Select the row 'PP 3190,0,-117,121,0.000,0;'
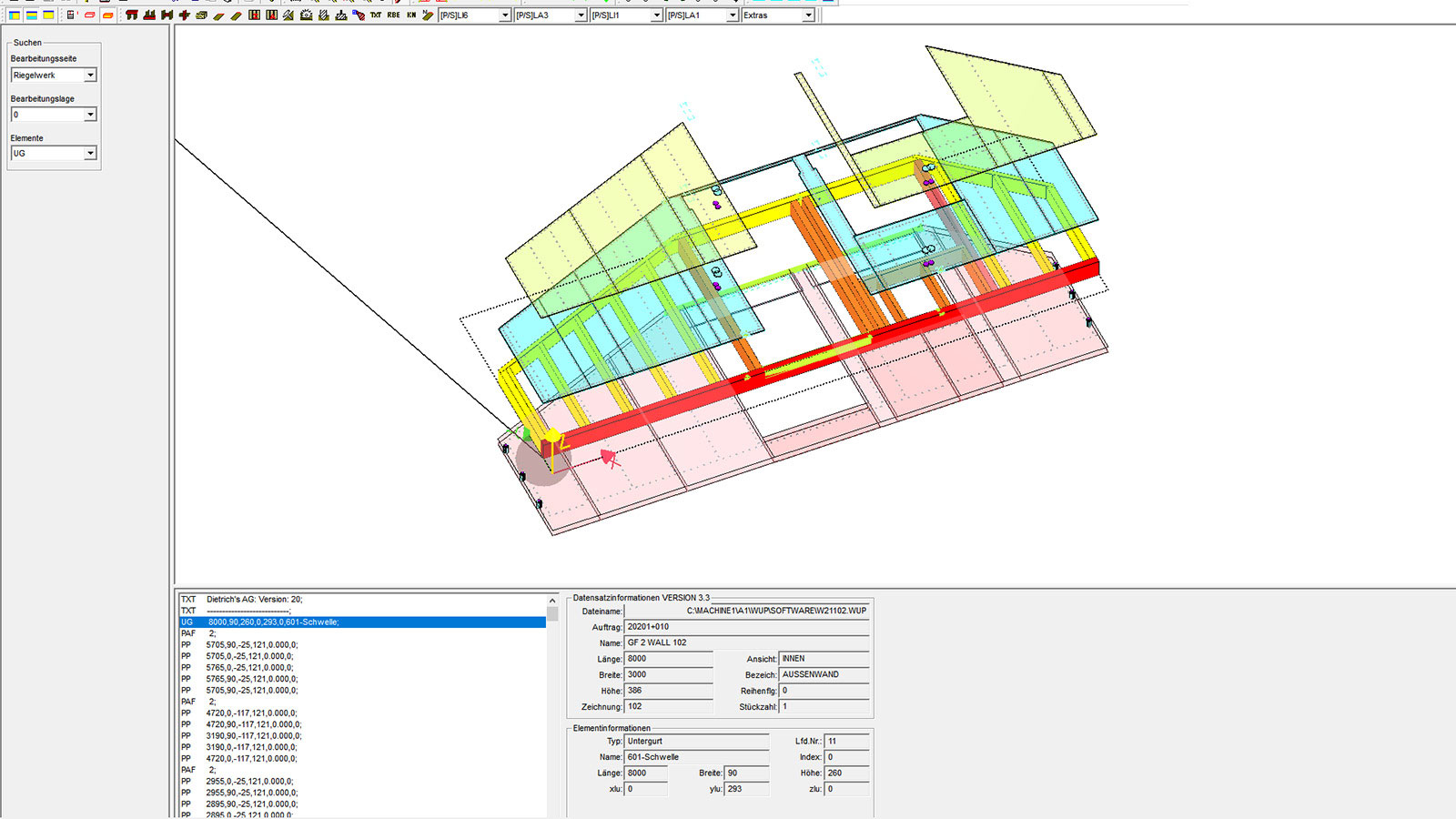The height and width of the screenshot is (819, 1456). [362, 747]
